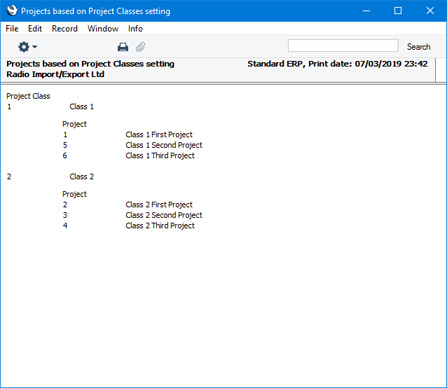Screen dimensions: 447x388
Task: Open the Edit menu
Action: [x=35, y=29]
